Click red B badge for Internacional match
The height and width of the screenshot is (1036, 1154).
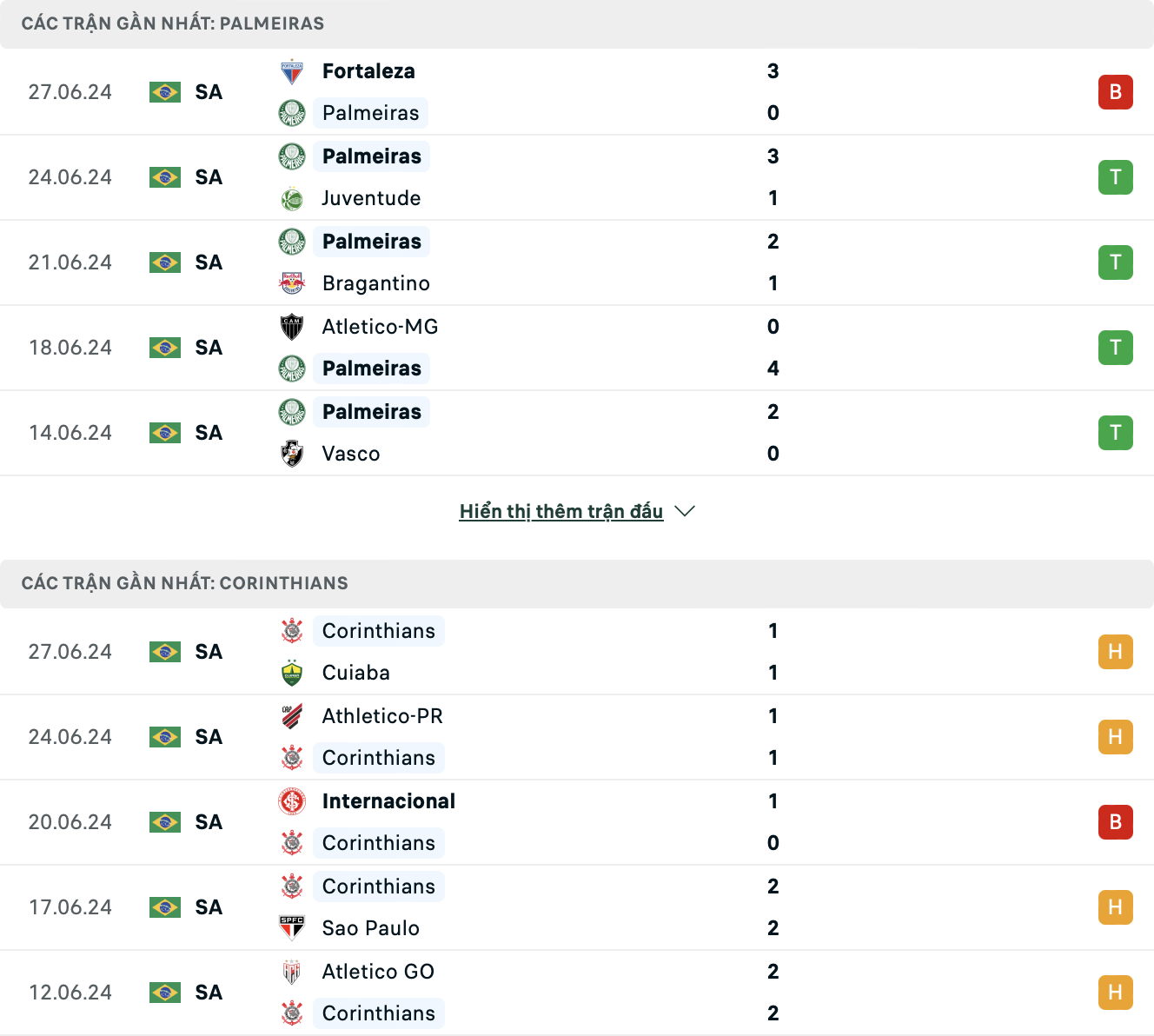[x=1116, y=822]
